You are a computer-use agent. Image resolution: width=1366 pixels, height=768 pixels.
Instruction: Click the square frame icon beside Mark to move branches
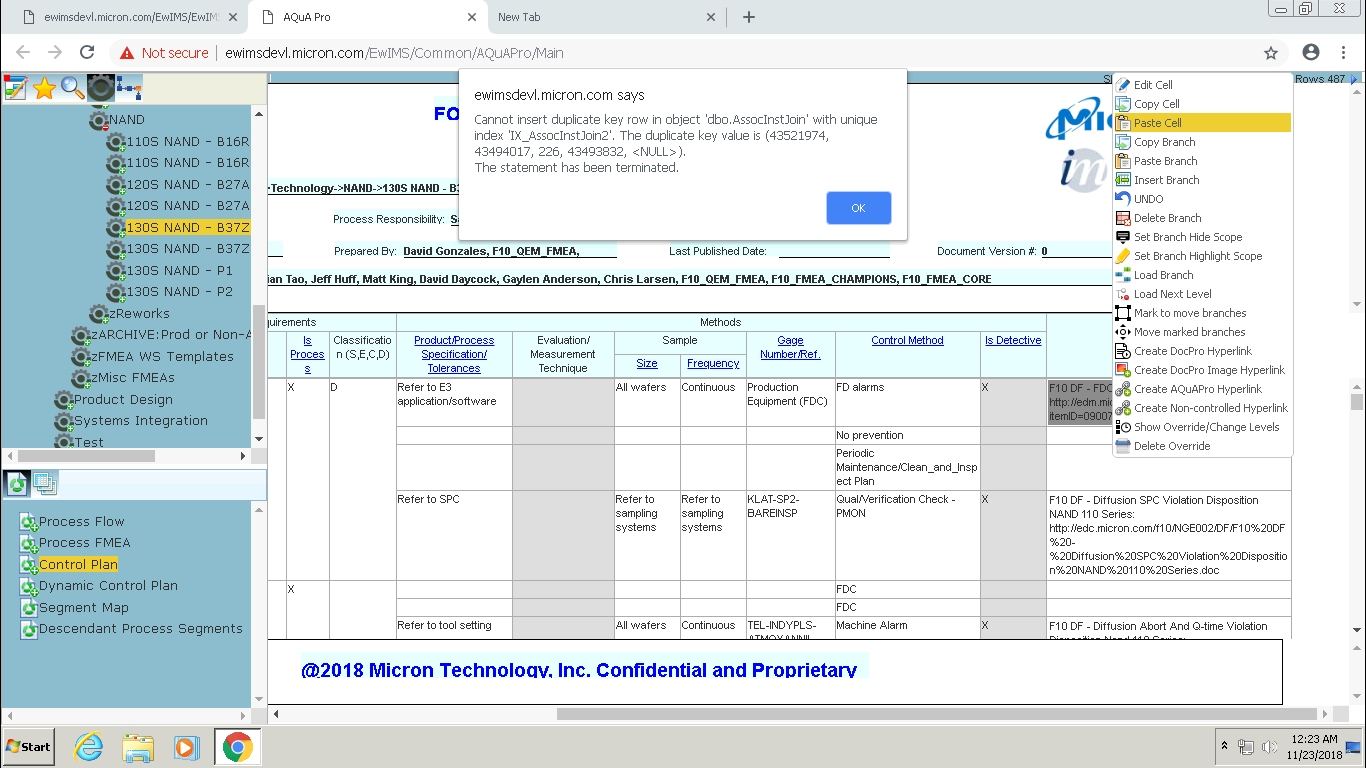pos(1123,313)
